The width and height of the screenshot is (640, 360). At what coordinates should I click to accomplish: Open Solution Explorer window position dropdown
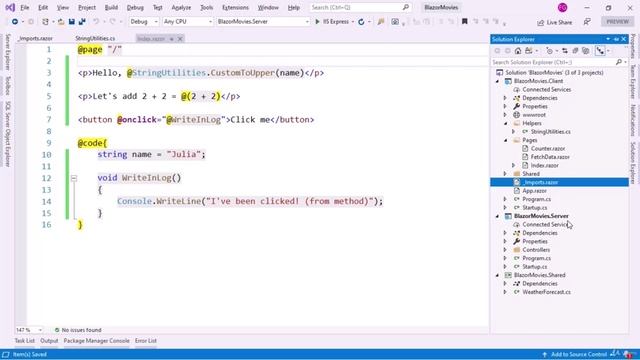tap(608, 39)
